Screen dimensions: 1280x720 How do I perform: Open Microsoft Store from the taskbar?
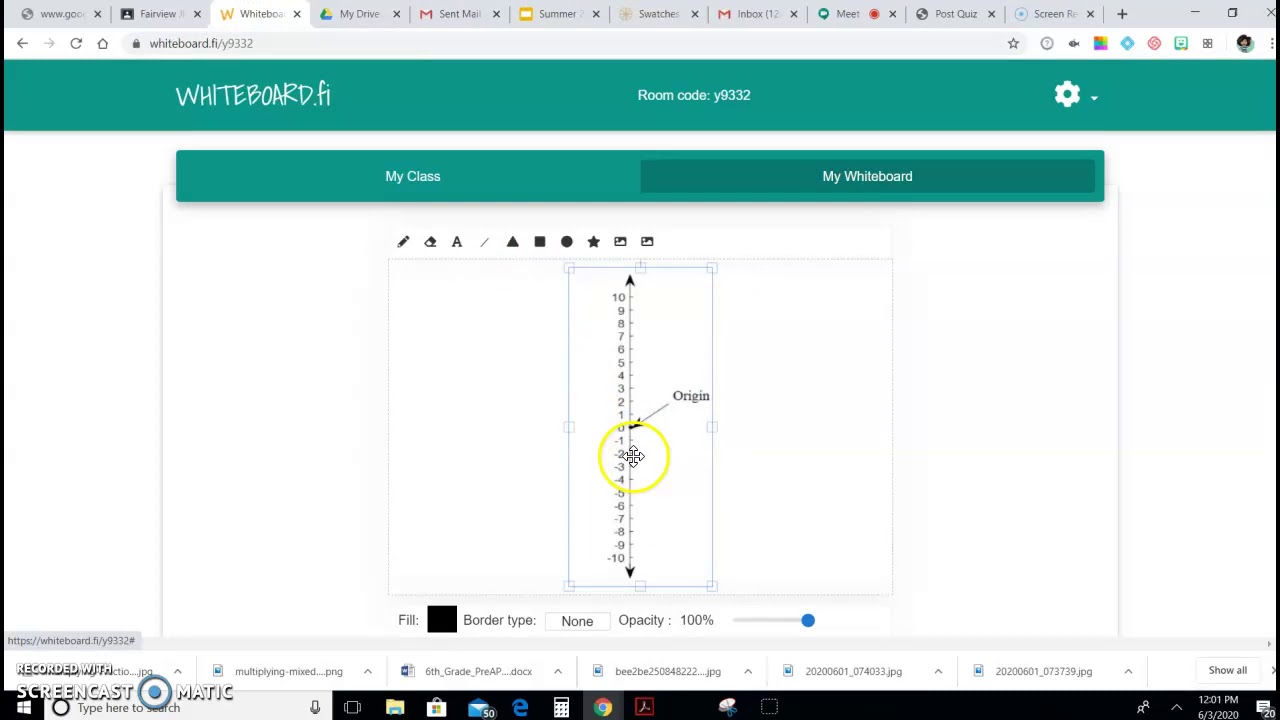click(x=436, y=708)
